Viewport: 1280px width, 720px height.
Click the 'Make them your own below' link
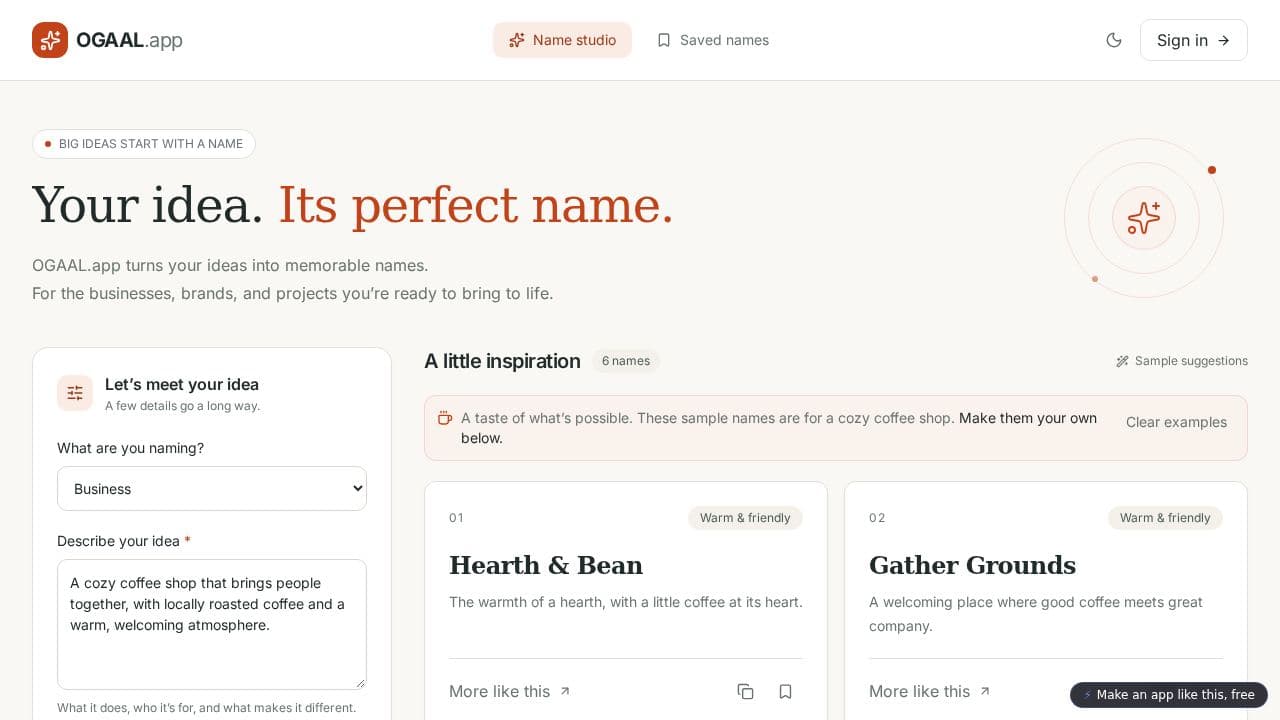tap(779, 428)
